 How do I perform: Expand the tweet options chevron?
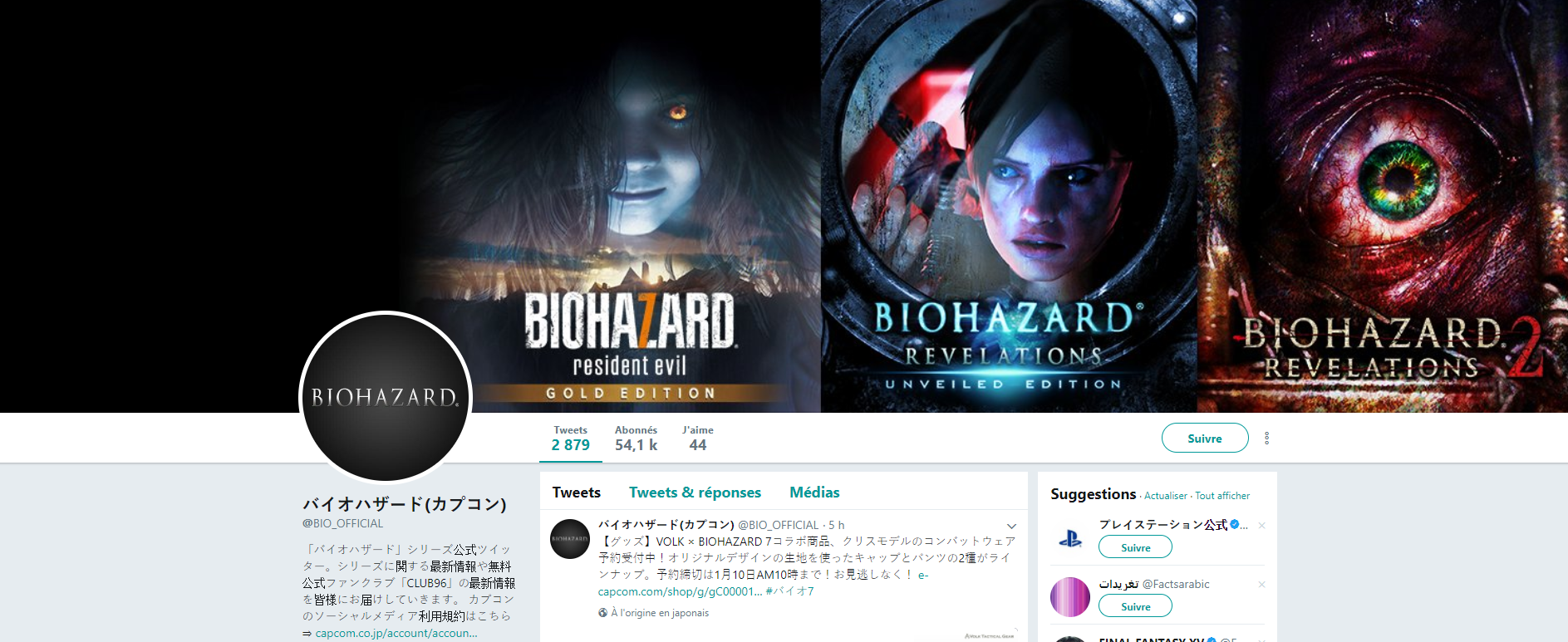click(1011, 526)
